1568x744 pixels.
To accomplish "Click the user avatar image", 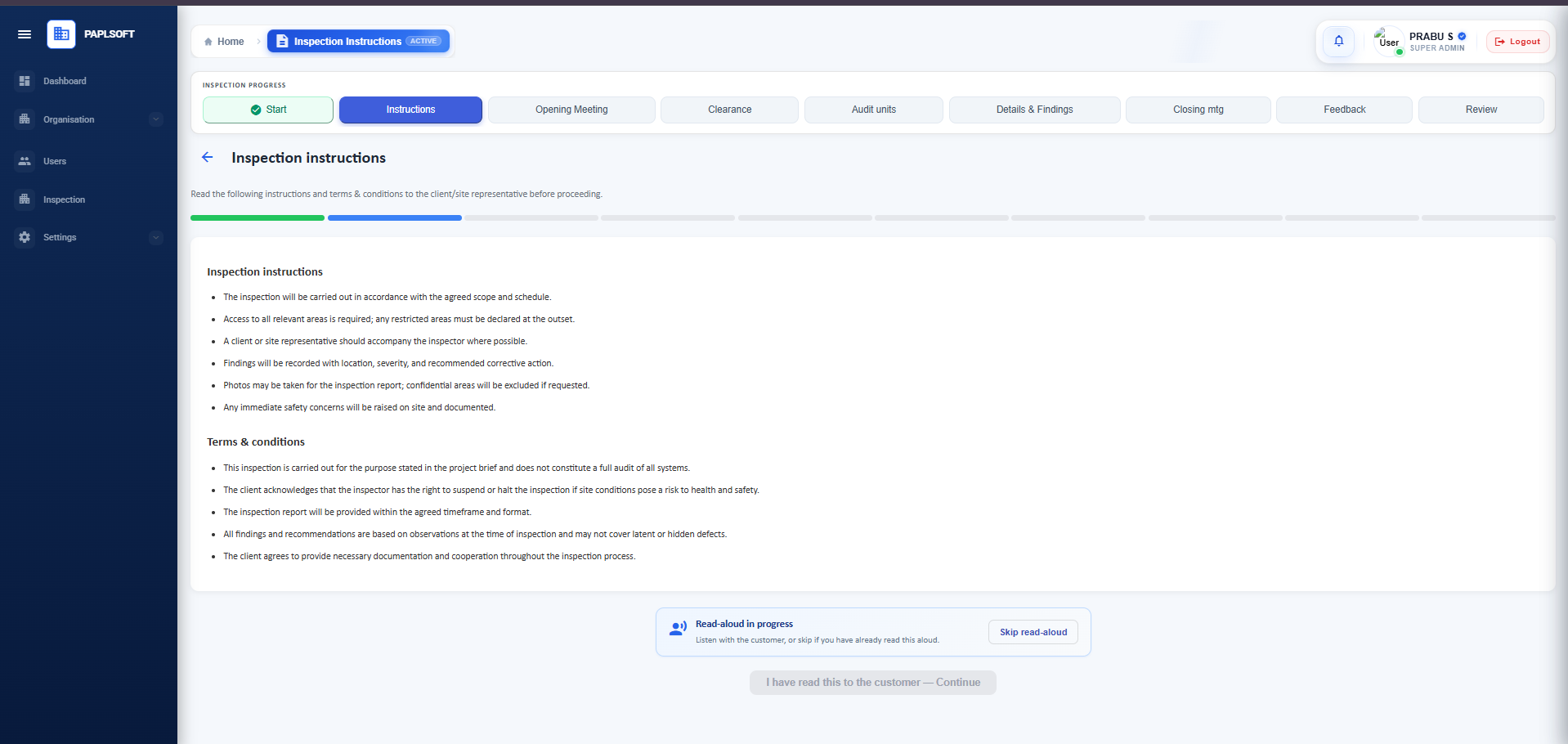I will (1389, 41).
